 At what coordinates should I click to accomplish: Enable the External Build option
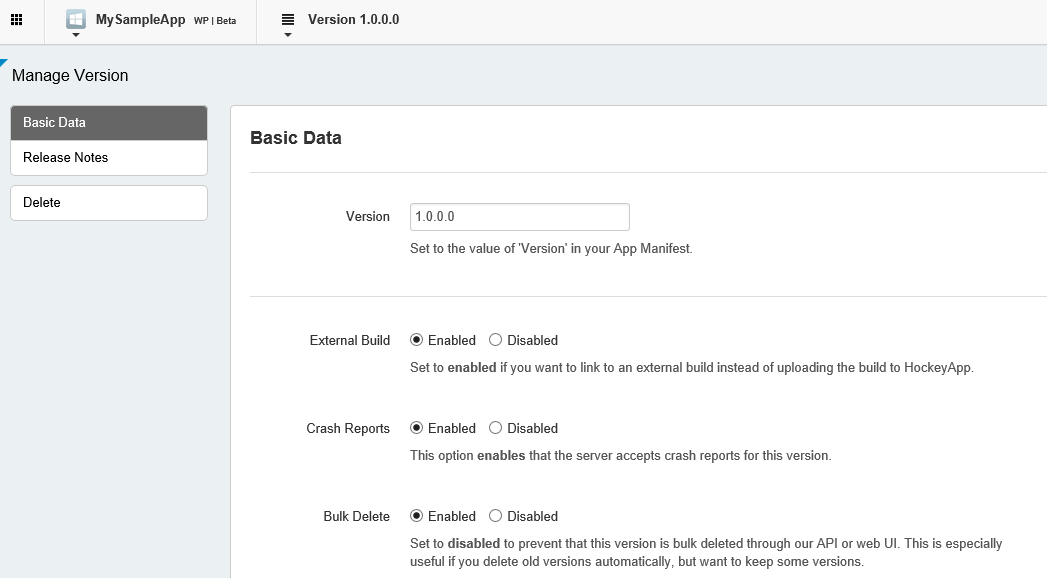[416, 340]
